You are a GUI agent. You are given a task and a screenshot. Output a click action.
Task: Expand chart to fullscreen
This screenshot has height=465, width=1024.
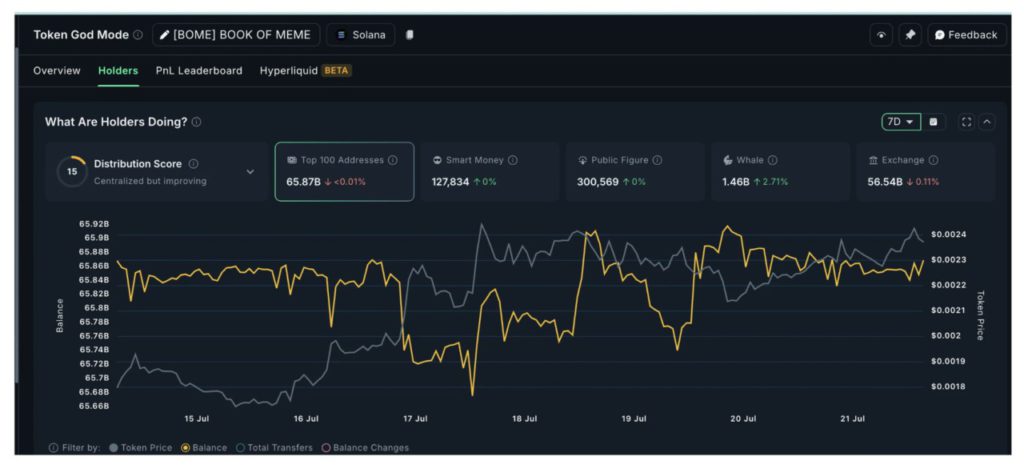click(966, 122)
